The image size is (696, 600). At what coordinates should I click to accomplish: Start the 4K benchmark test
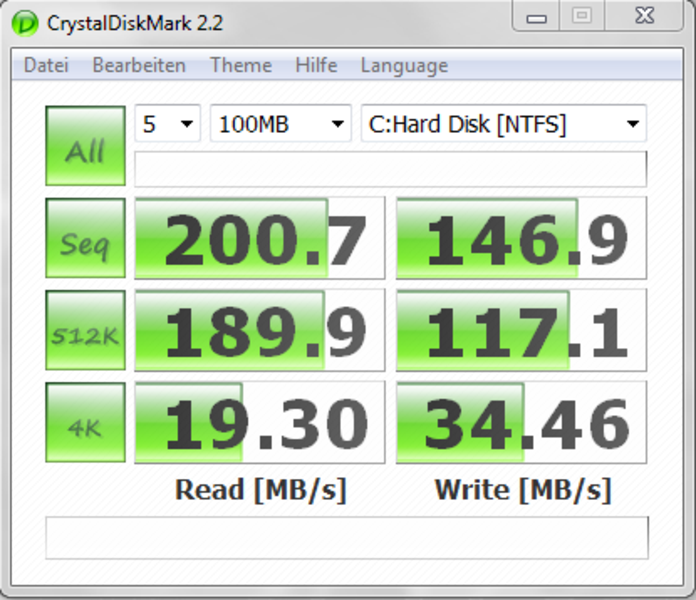[85, 422]
